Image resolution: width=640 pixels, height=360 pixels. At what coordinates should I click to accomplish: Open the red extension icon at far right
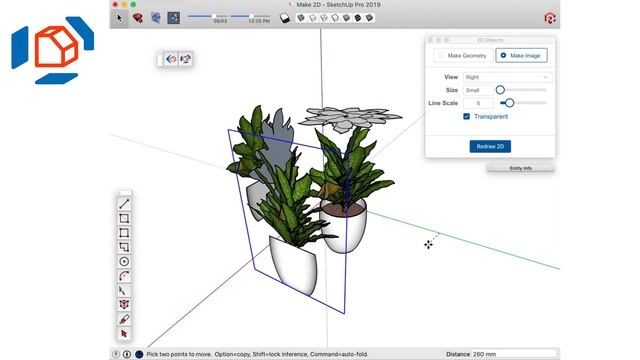[550, 18]
